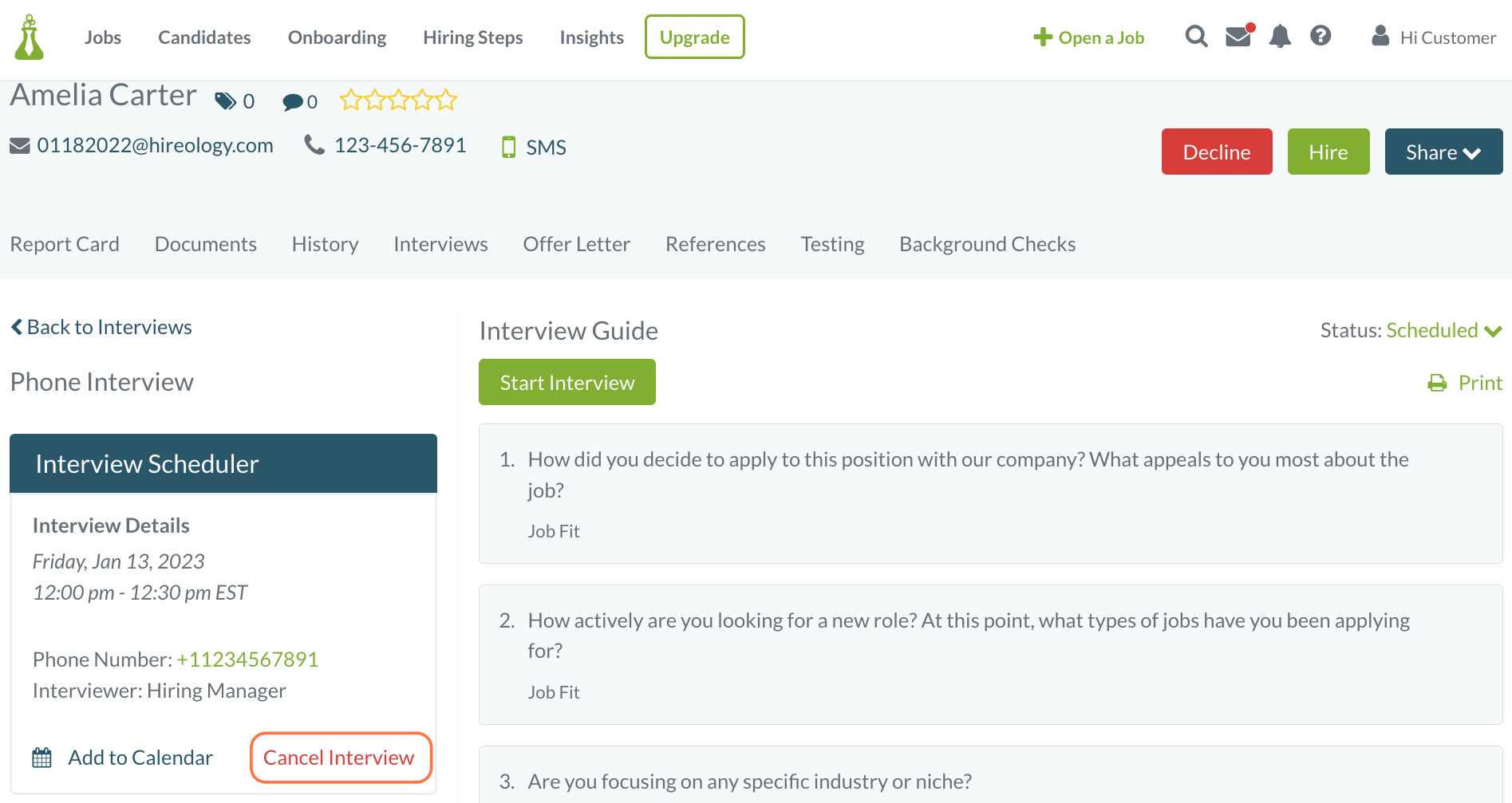Click interview question 1 card
The image size is (1512, 803).
[x=990, y=494]
